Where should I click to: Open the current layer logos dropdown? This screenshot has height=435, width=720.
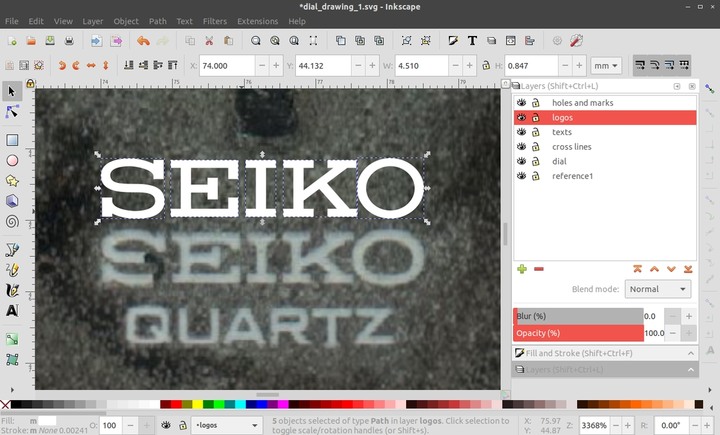tap(226, 425)
